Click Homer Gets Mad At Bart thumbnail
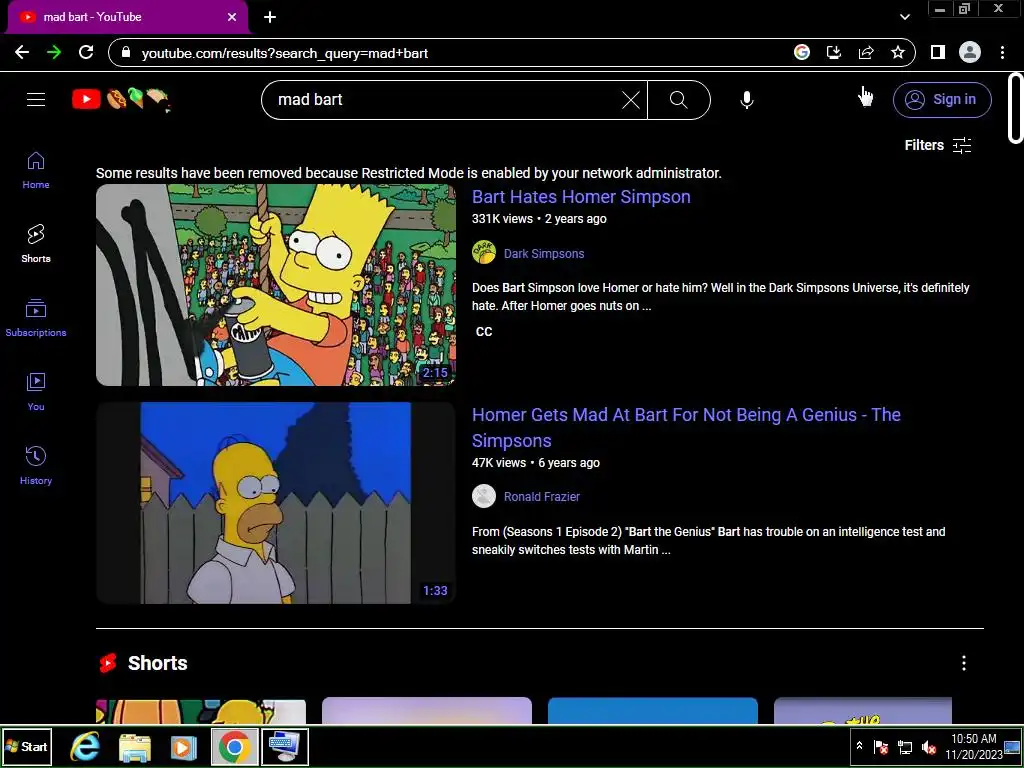This screenshot has width=1024, height=768. point(276,503)
